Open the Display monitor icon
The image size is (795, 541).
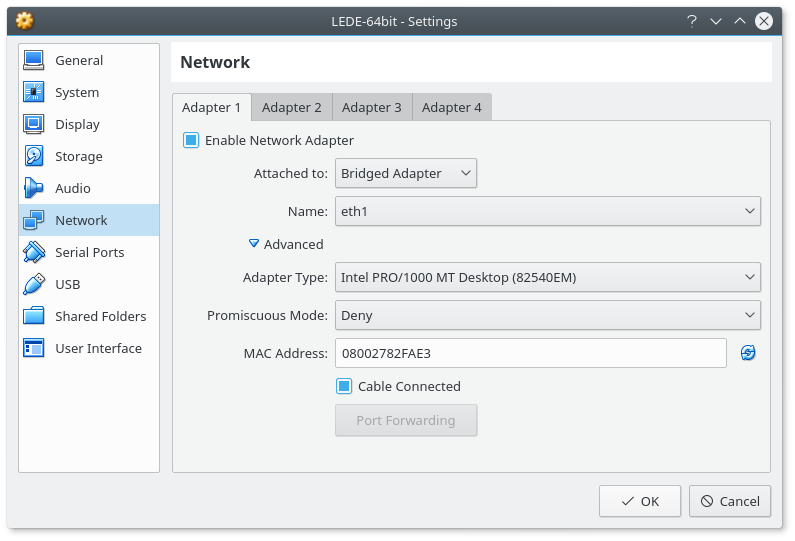tap(34, 124)
